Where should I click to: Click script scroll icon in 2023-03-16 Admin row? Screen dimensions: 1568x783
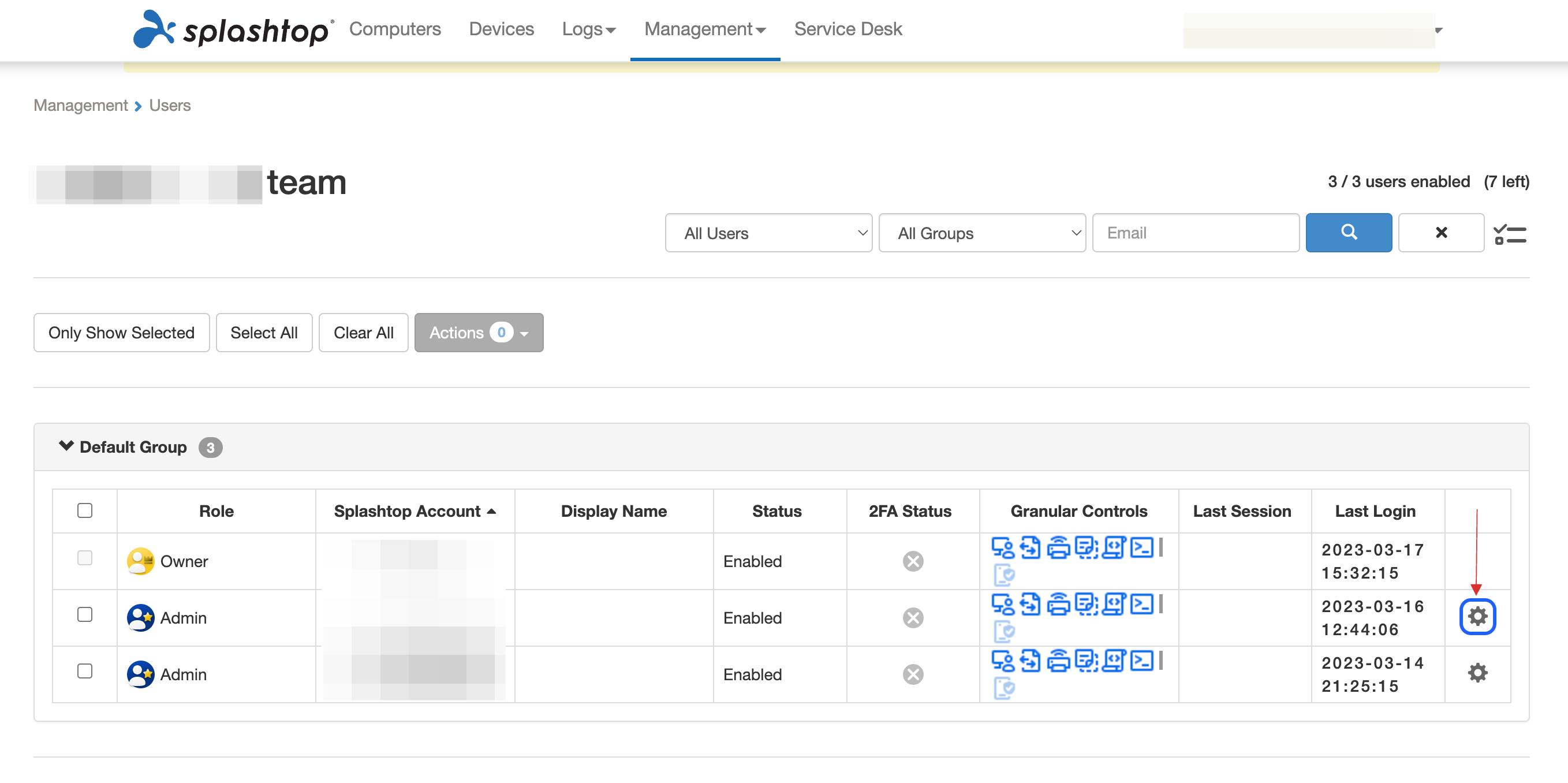(x=1114, y=604)
